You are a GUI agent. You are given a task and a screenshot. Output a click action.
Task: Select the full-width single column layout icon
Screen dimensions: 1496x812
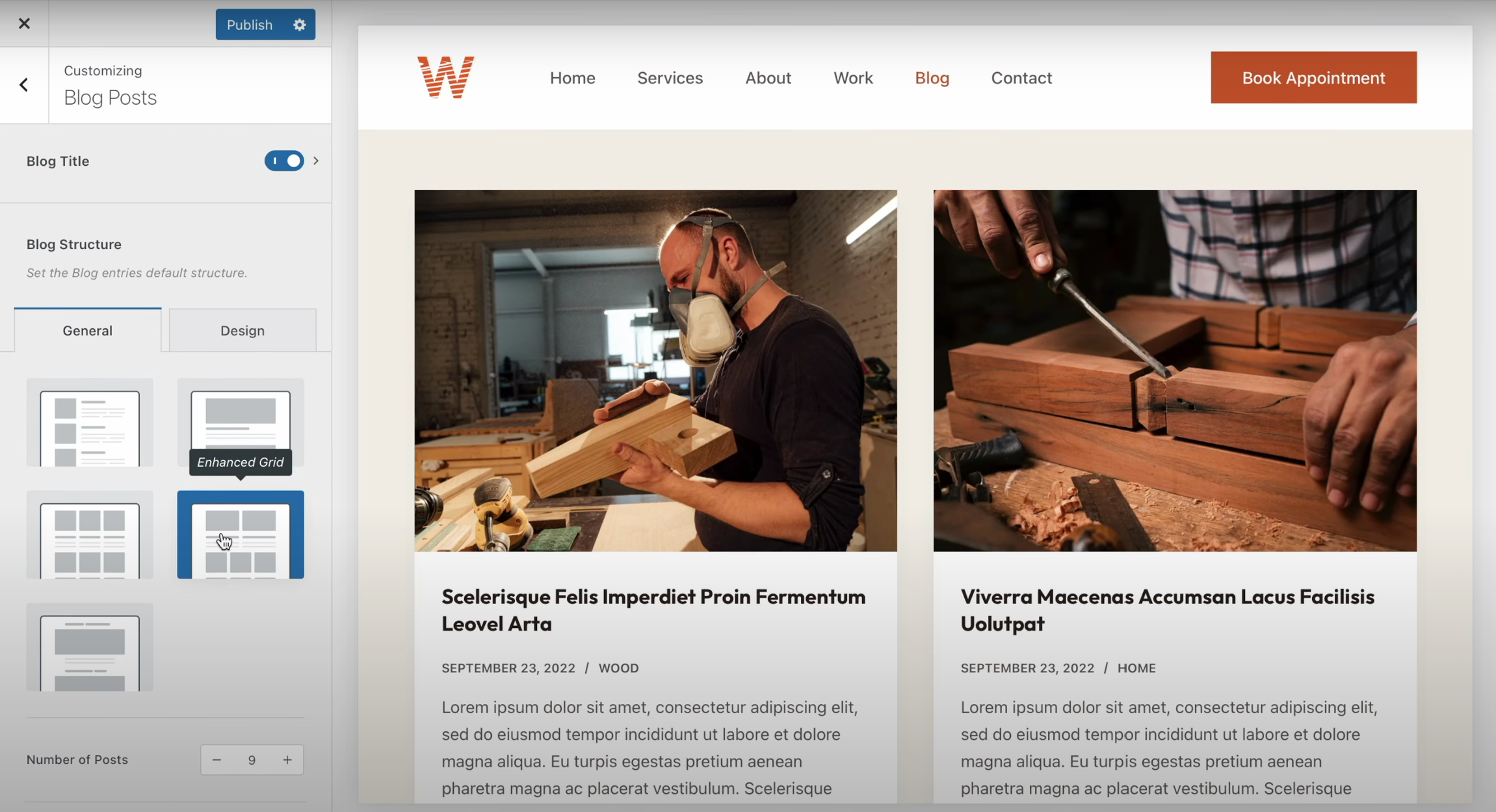(x=241, y=416)
